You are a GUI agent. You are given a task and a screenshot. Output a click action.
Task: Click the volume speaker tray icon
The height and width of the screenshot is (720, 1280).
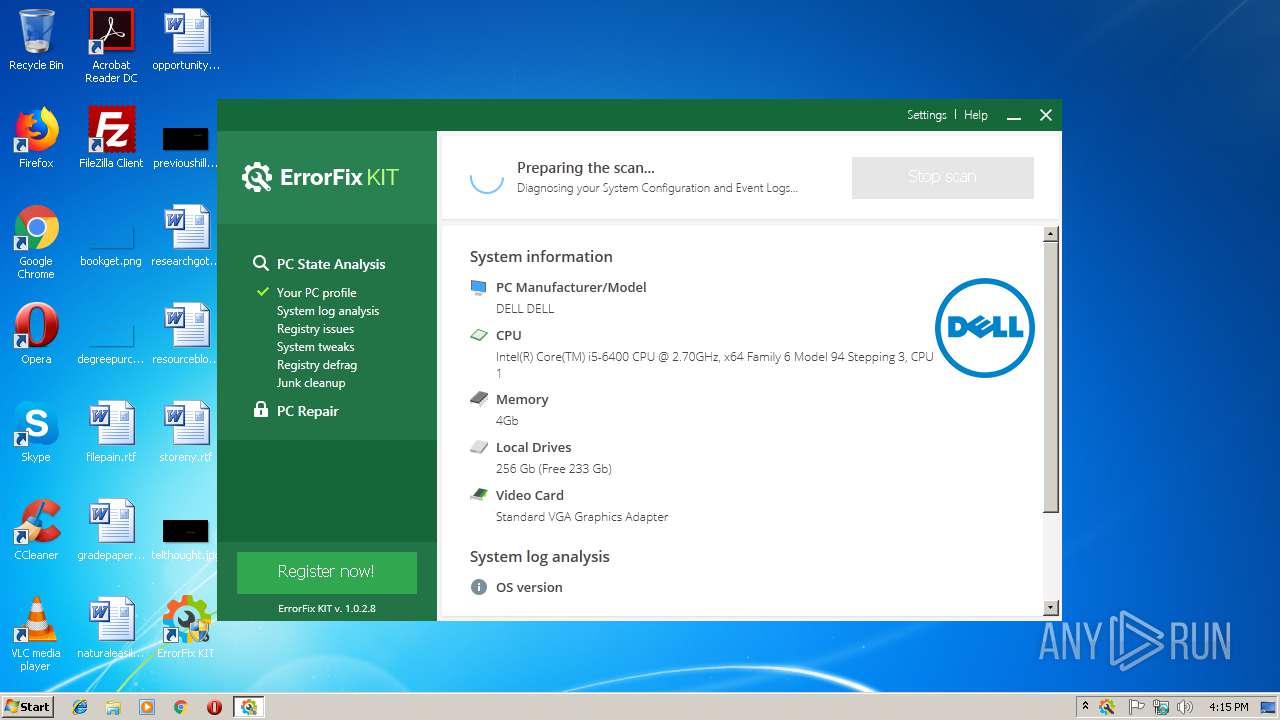pos(1185,707)
